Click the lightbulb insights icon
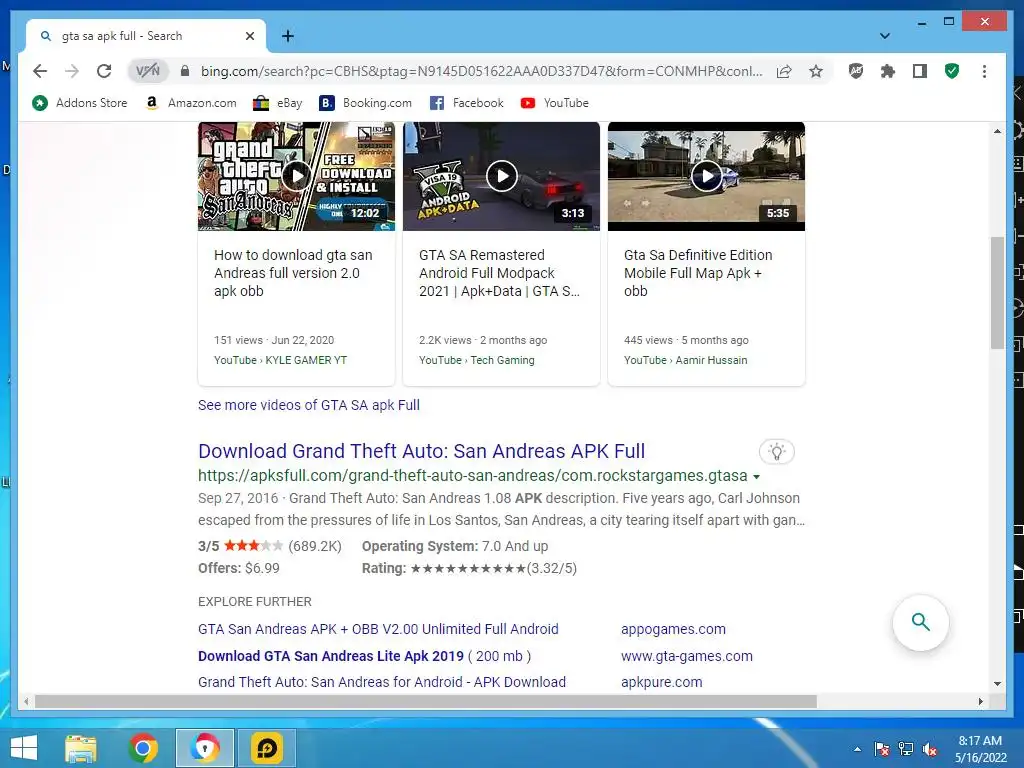 point(776,451)
